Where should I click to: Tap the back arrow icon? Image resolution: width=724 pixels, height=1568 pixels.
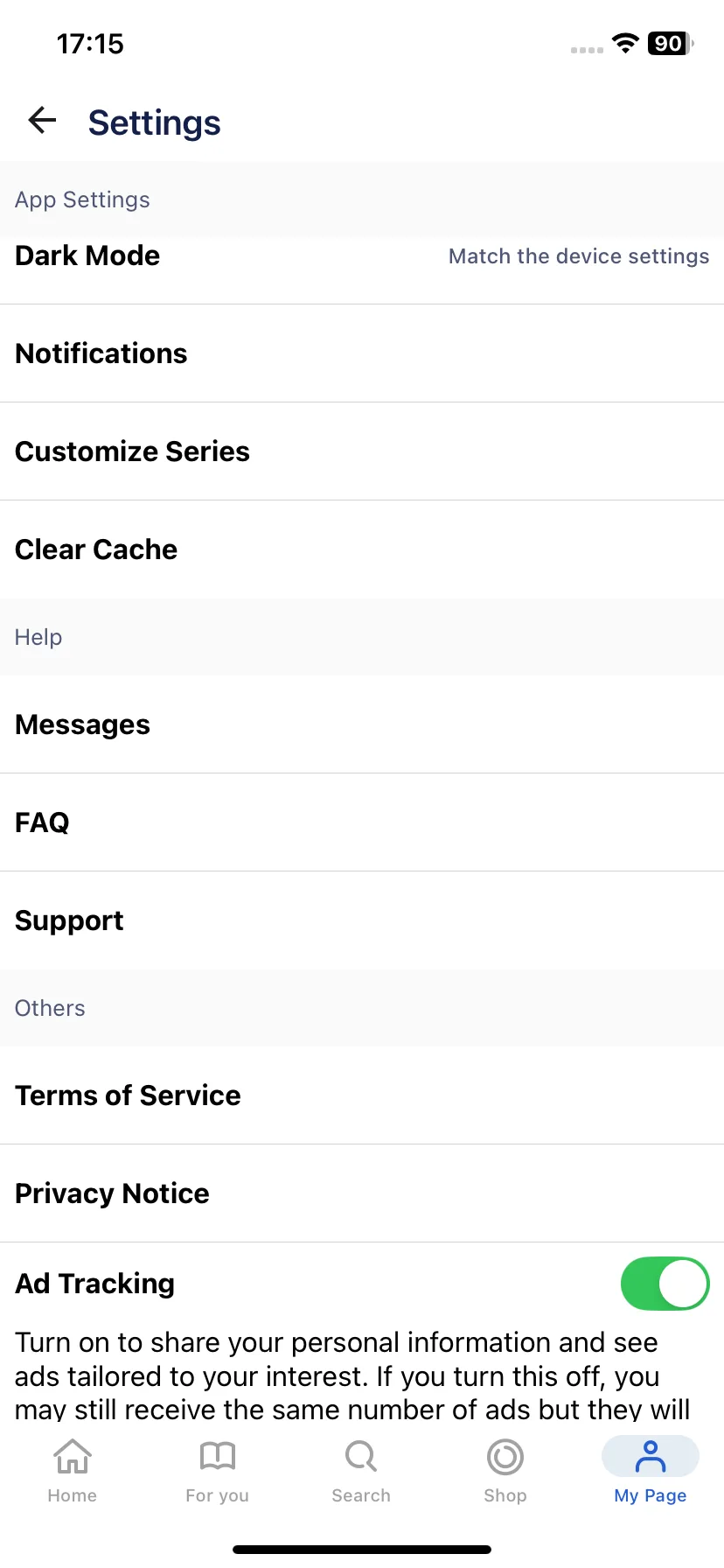click(42, 120)
